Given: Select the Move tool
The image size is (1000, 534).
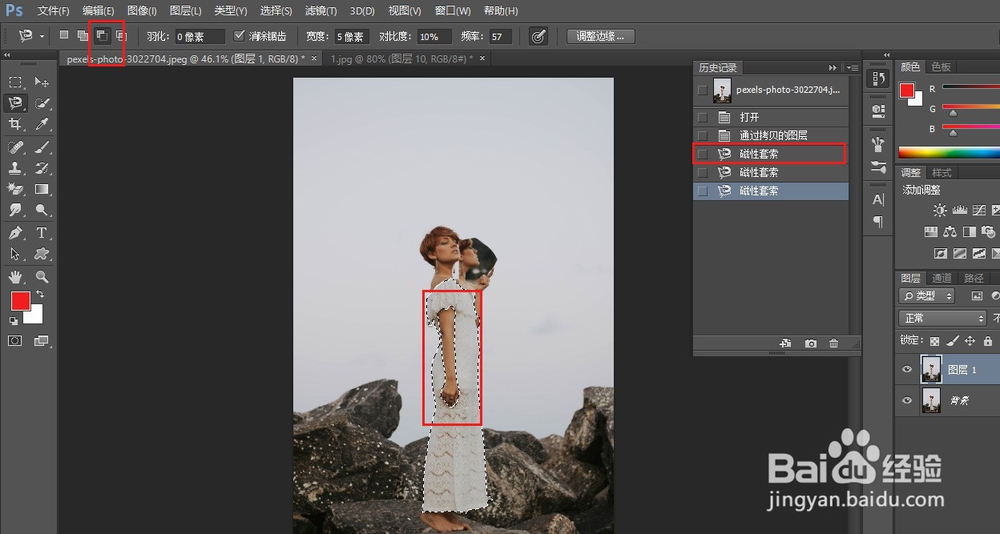Looking at the screenshot, I should (x=41, y=82).
